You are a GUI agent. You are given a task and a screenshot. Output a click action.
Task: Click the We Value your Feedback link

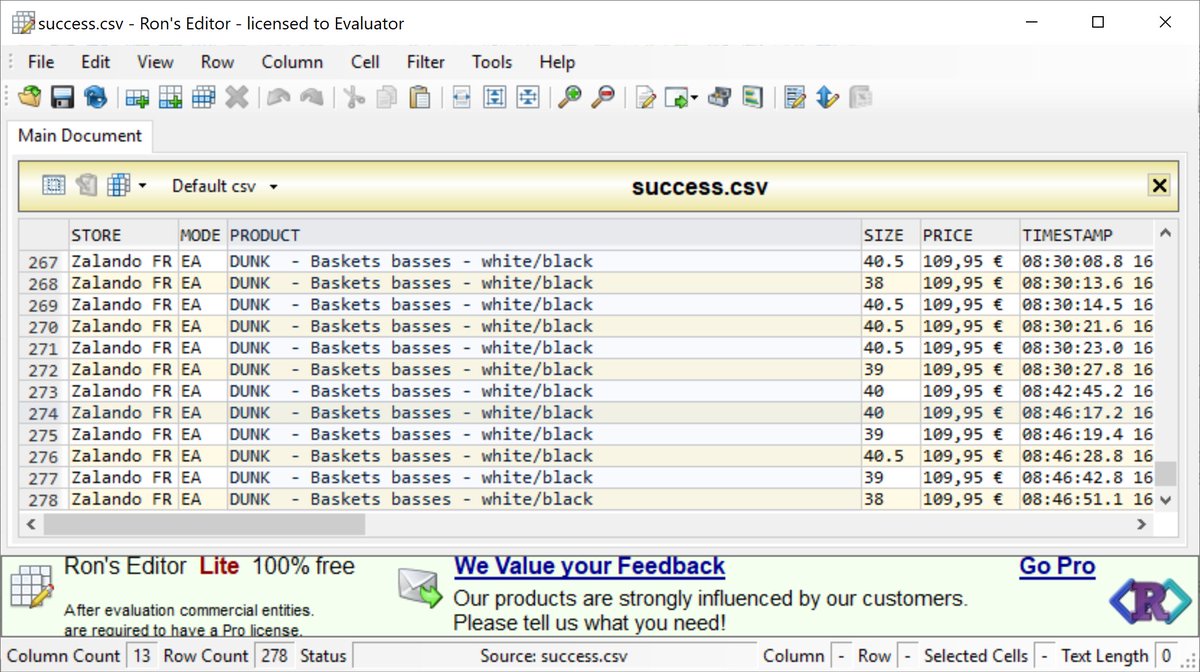click(589, 566)
